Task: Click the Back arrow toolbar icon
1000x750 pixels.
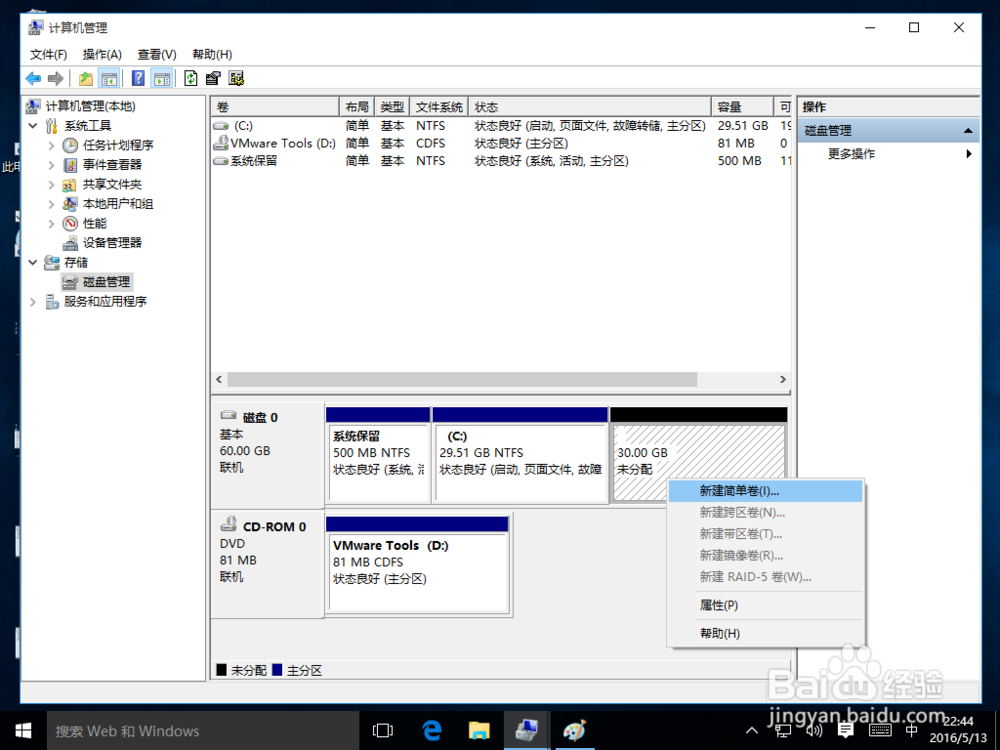Action: [33, 78]
